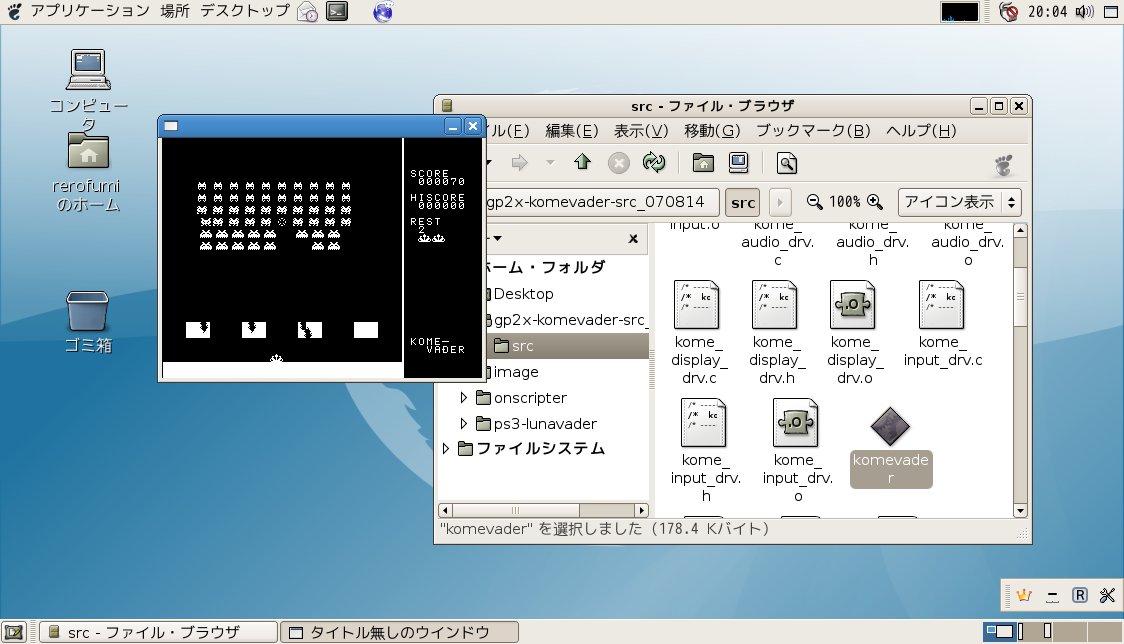The image size is (1124, 644).
Task: Select the kome_display_drv.c file
Action: coord(699,333)
